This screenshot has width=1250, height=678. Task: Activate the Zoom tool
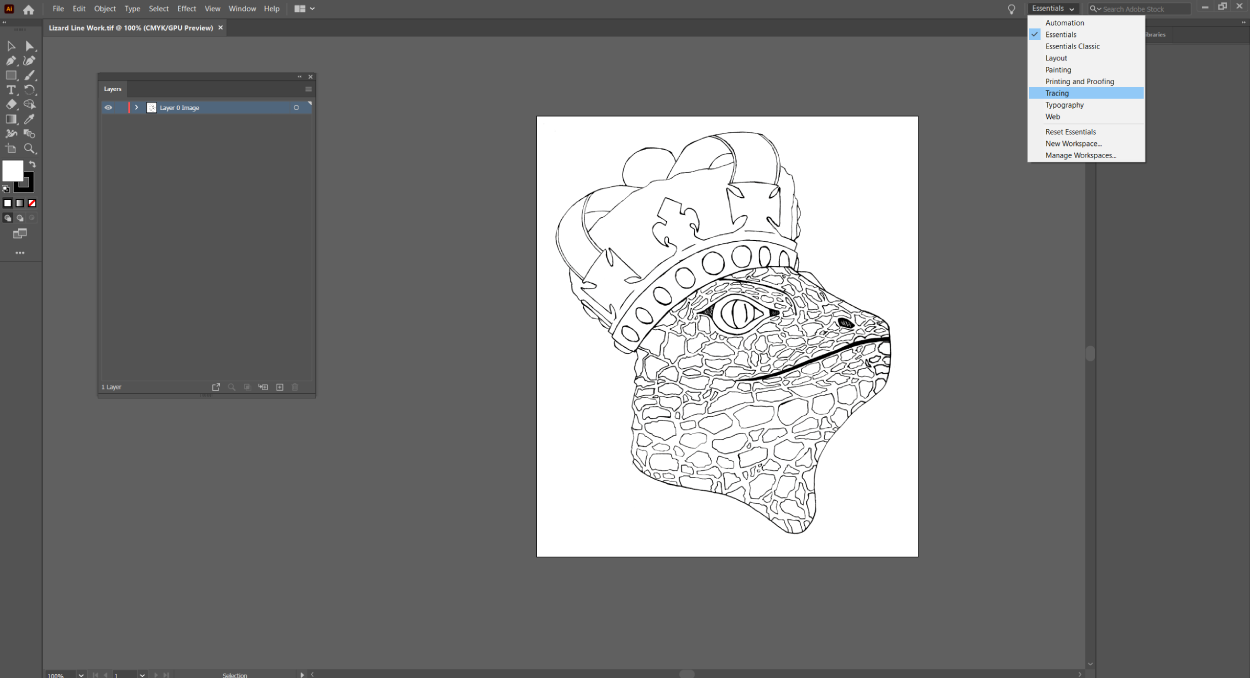[30, 148]
